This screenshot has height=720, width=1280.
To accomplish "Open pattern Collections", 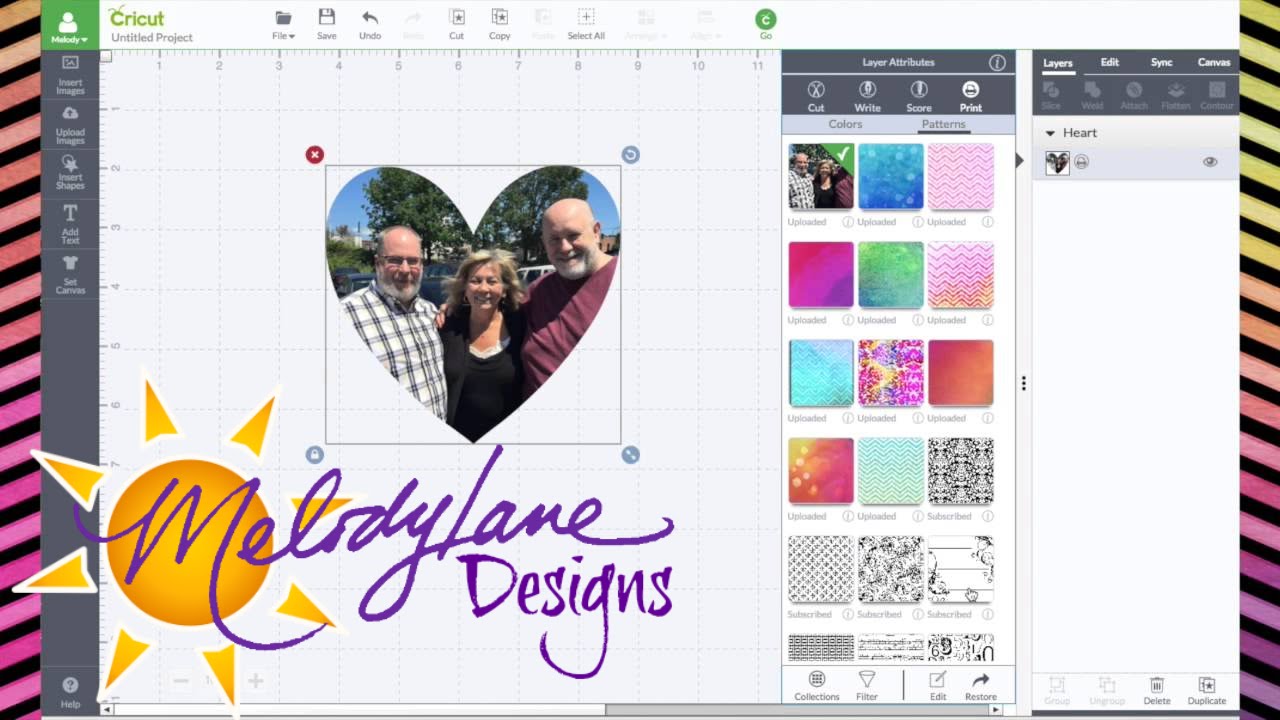I will [x=817, y=686].
